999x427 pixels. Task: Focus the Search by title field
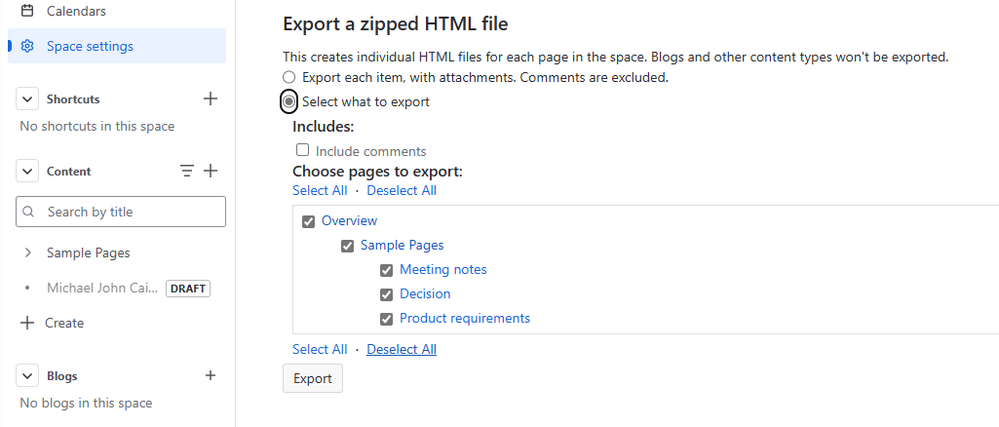pyautogui.click(x=121, y=212)
